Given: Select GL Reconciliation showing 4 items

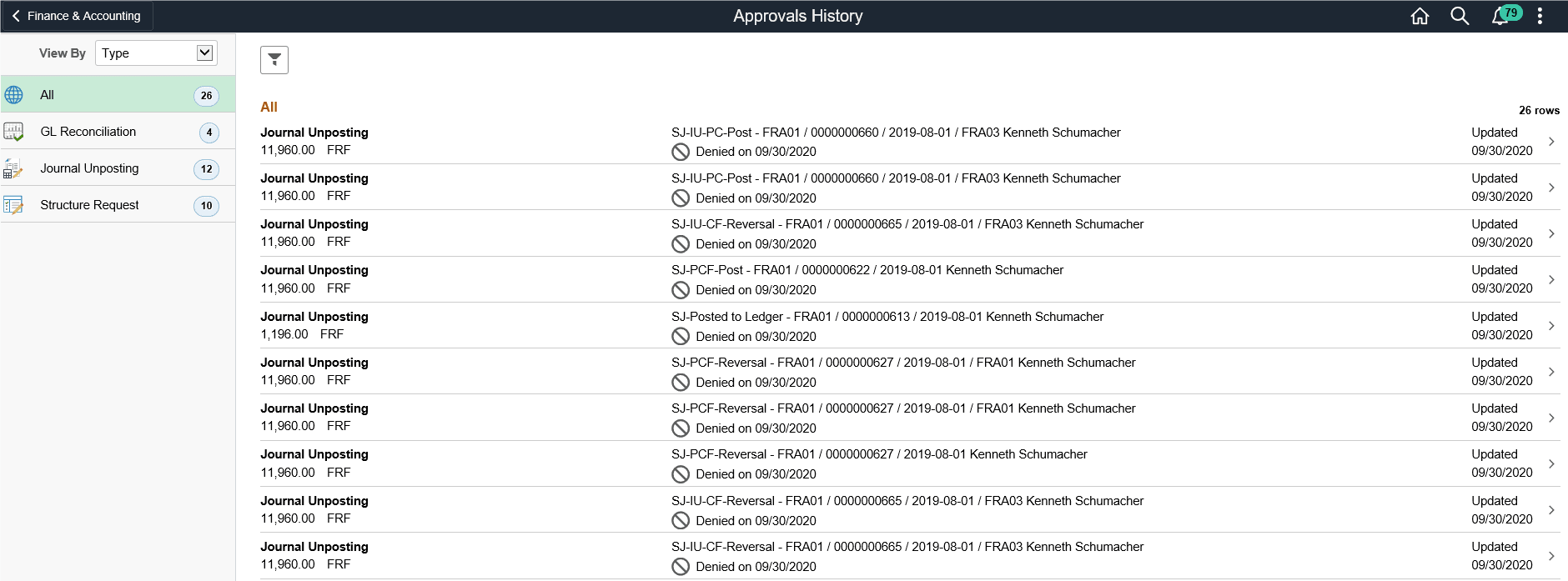Looking at the screenshot, I should coord(117,131).
